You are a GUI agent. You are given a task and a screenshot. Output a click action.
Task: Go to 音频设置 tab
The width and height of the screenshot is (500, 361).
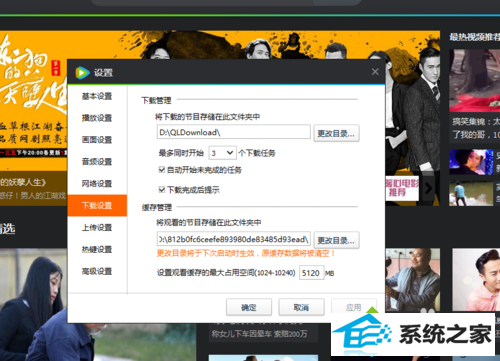pos(97,162)
